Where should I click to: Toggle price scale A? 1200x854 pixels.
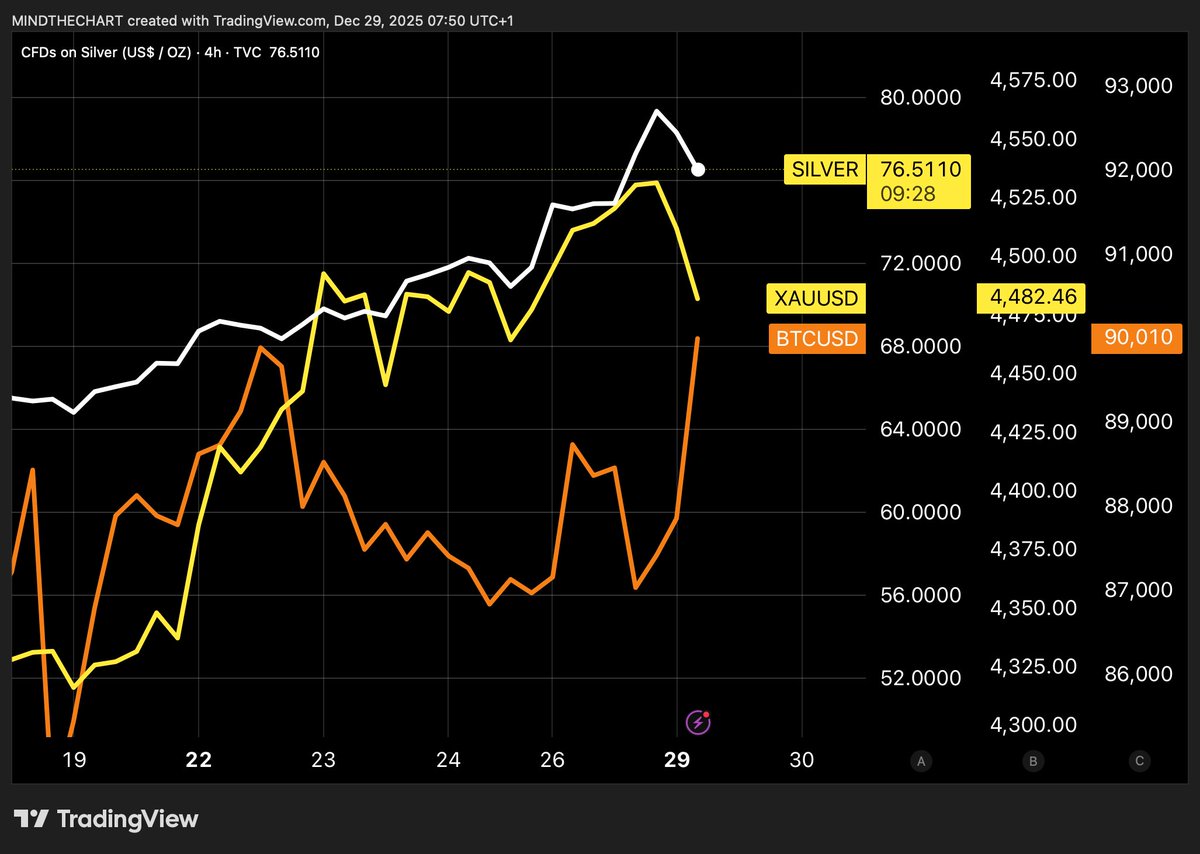(x=920, y=761)
